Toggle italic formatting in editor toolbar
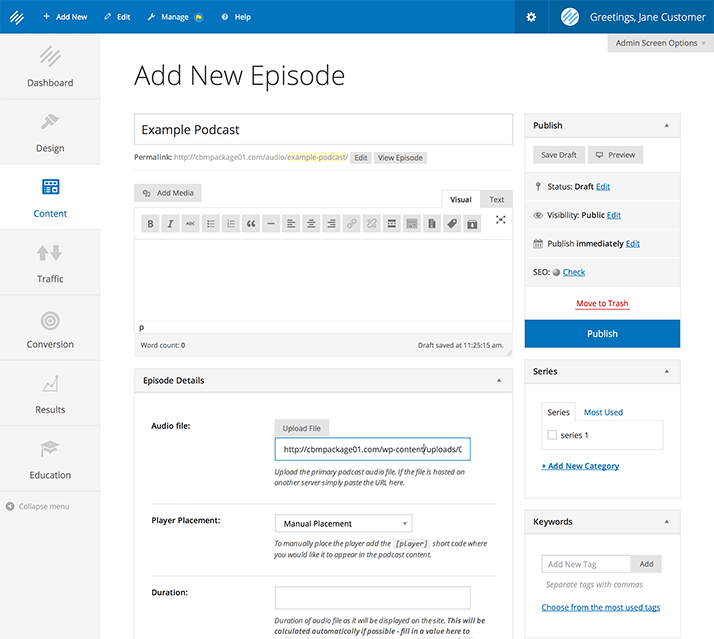Image resolution: width=714 pixels, height=639 pixels. click(x=170, y=224)
